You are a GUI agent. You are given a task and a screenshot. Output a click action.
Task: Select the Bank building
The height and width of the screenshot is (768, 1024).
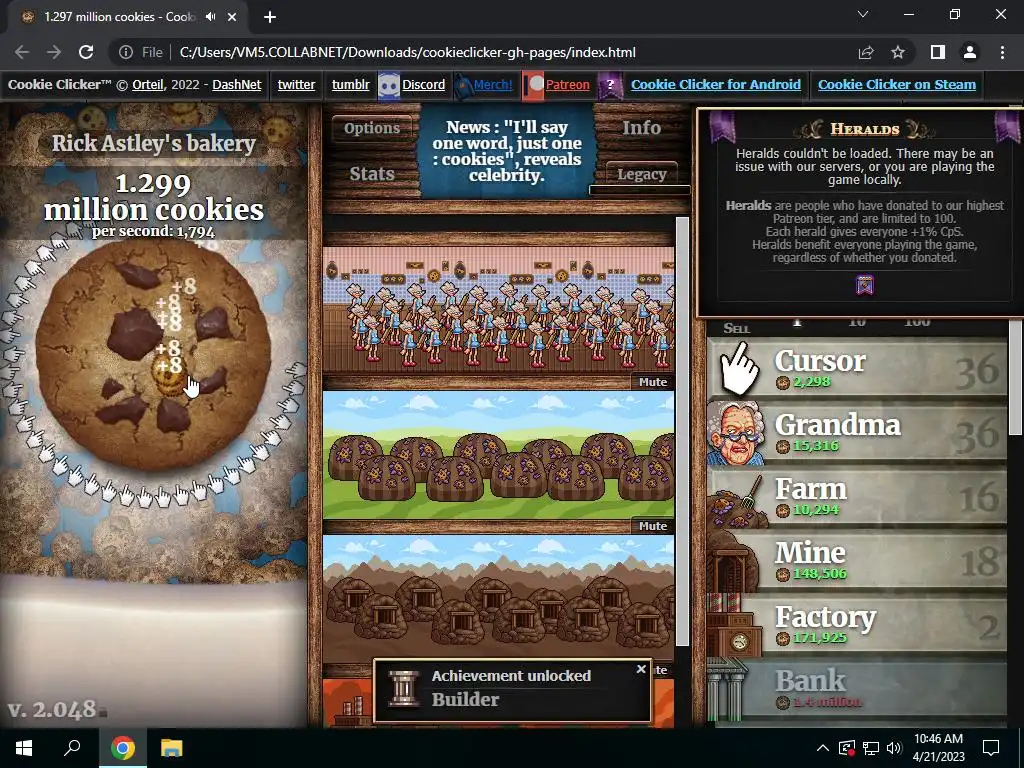pos(857,690)
